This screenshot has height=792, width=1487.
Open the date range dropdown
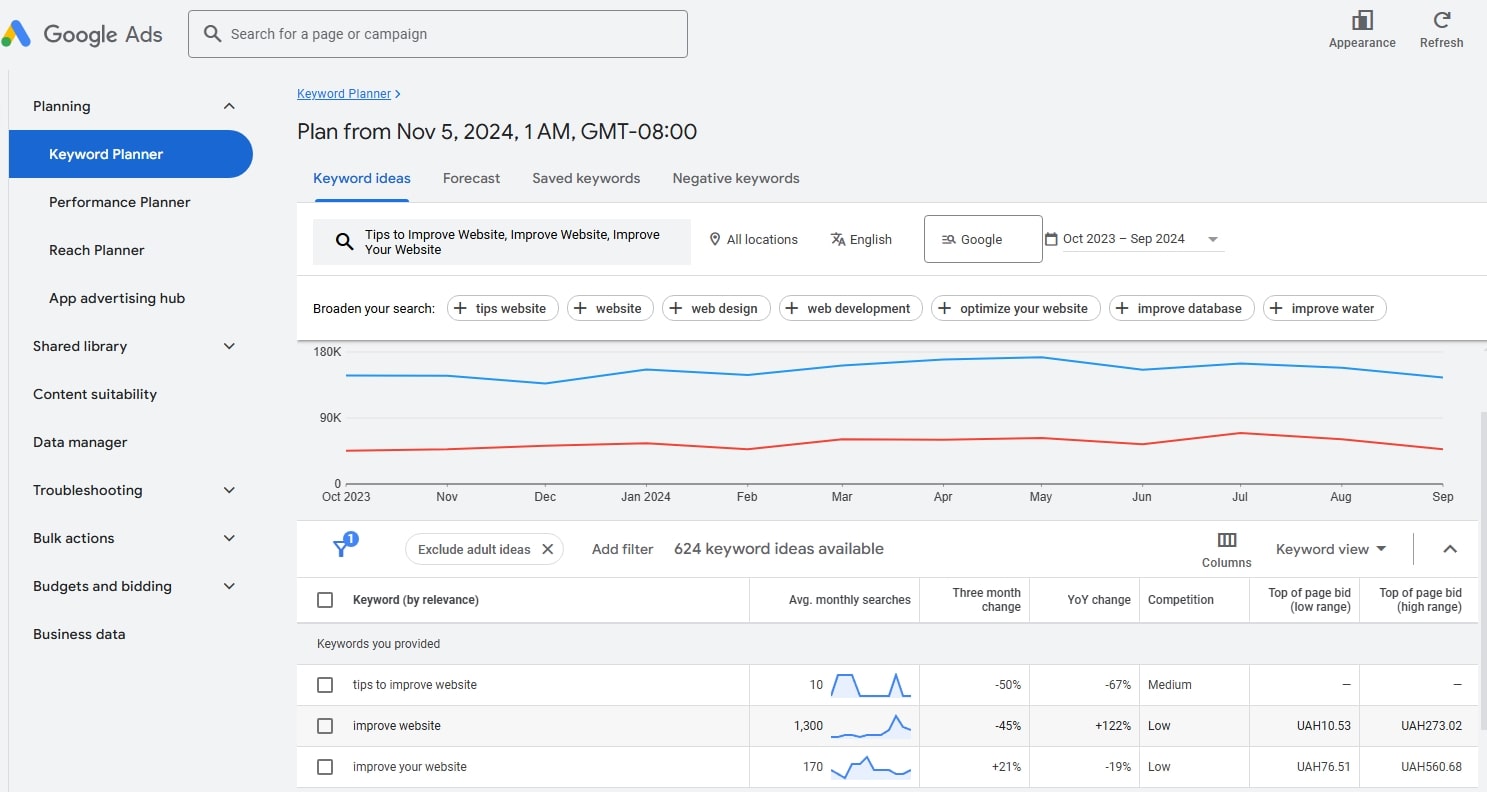point(1212,239)
